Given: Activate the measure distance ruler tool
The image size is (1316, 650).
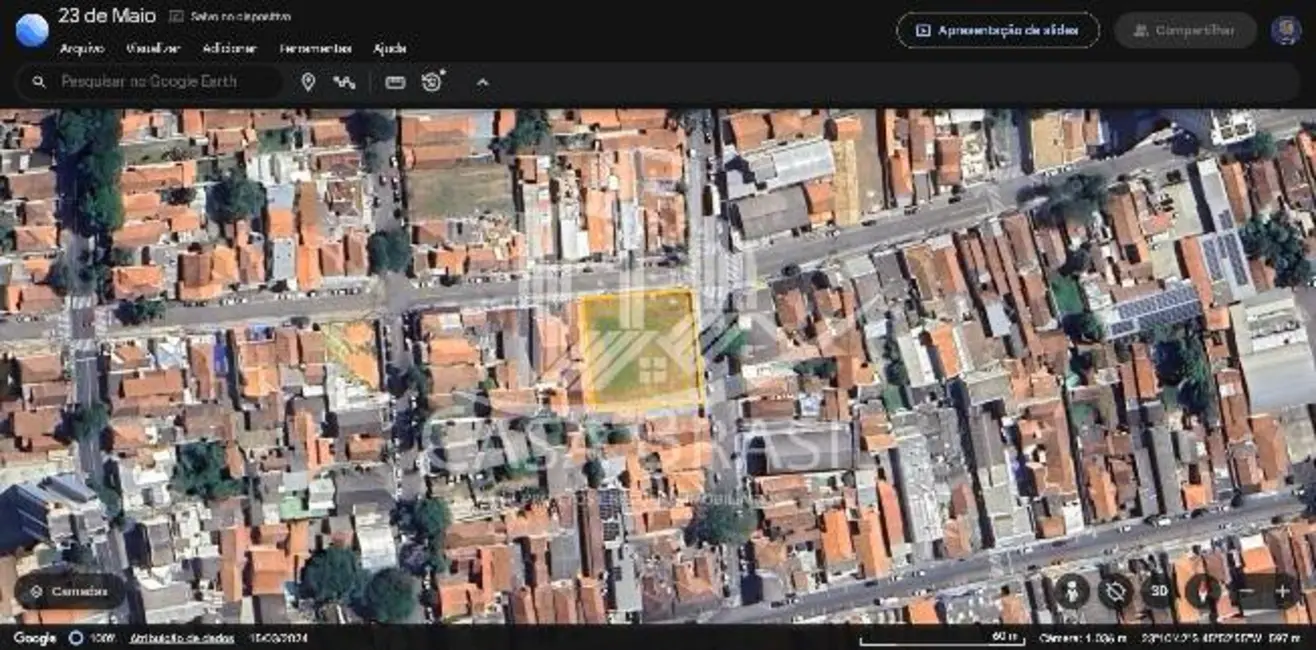Looking at the screenshot, I should (395, 82).
